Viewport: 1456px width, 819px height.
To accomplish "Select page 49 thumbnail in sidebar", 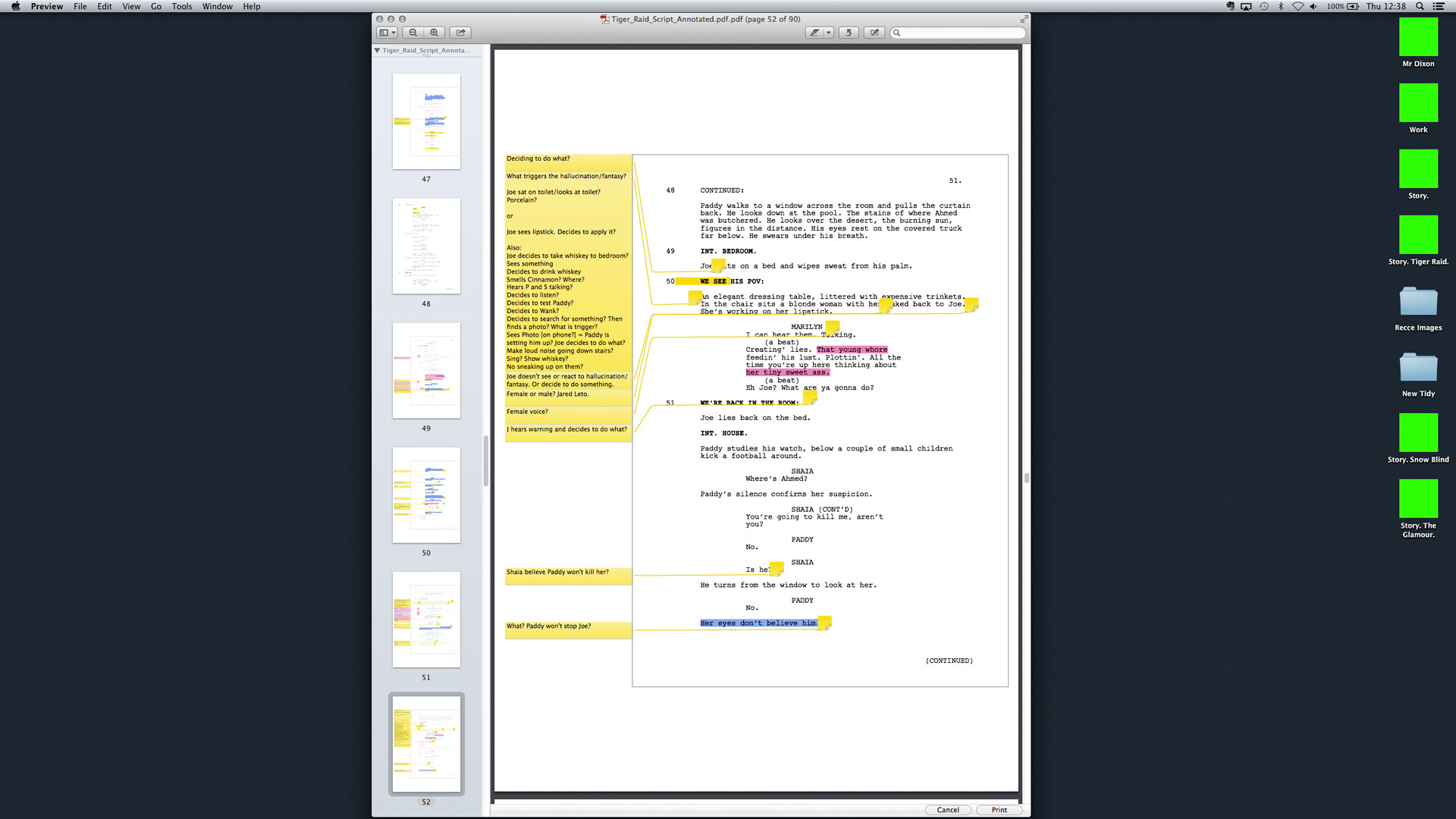I will (x=426, y=371).
